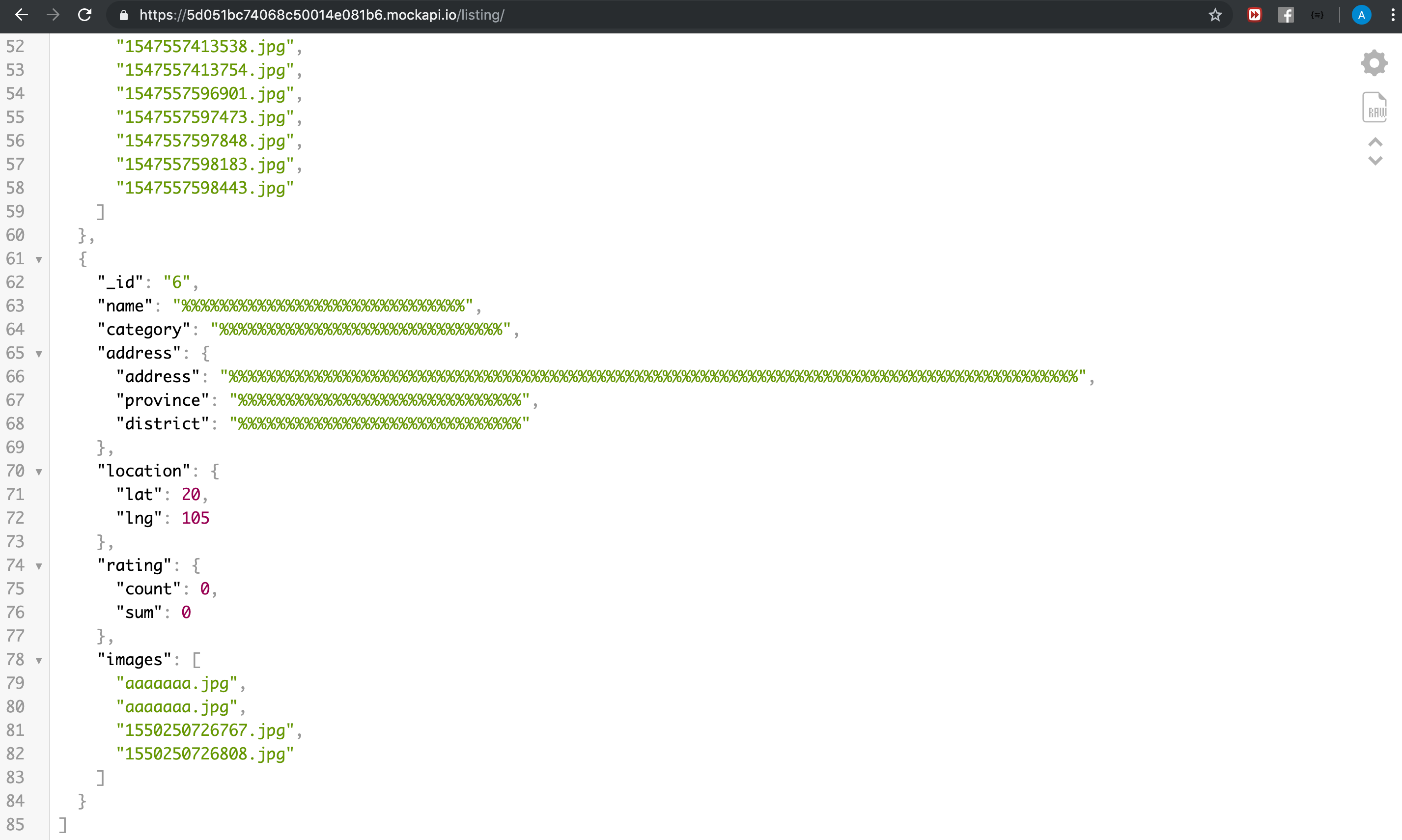
Task: Select the "district" key
Action: [x=163, y=423]
